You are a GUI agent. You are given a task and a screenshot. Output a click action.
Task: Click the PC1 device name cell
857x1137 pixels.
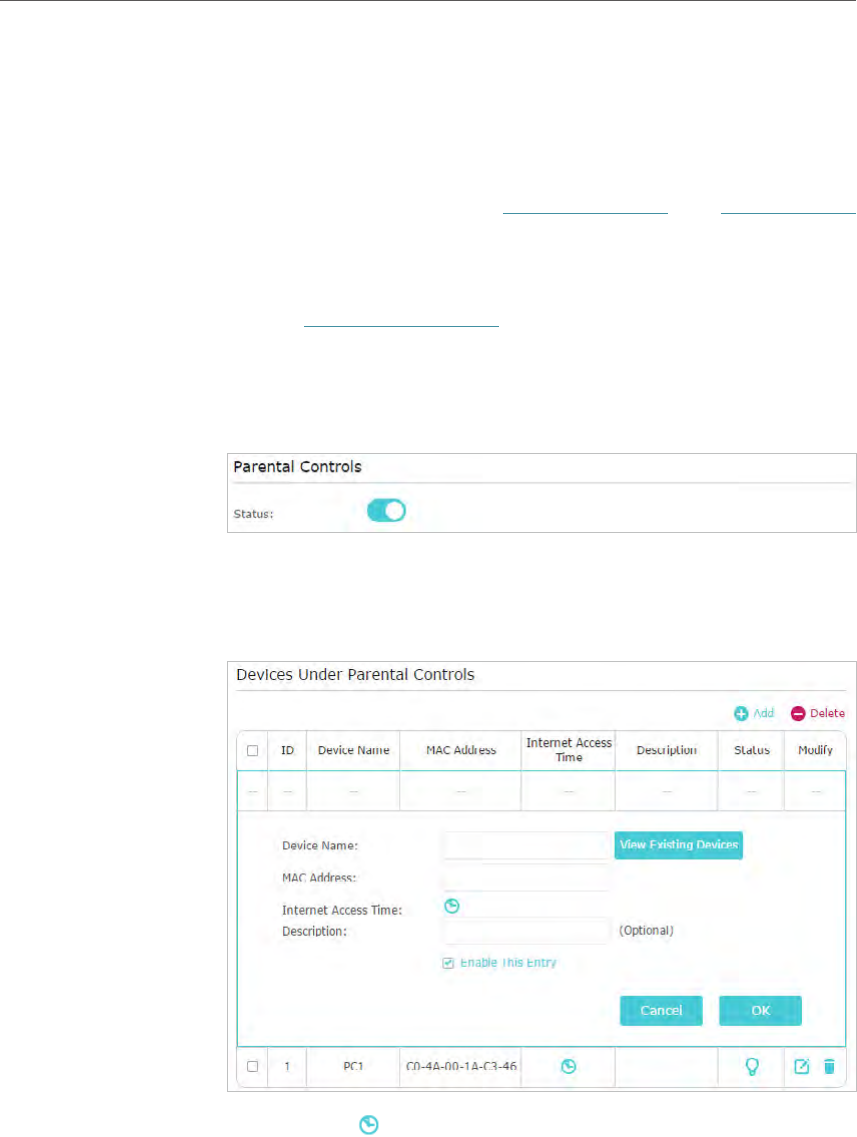(353, 1067)
